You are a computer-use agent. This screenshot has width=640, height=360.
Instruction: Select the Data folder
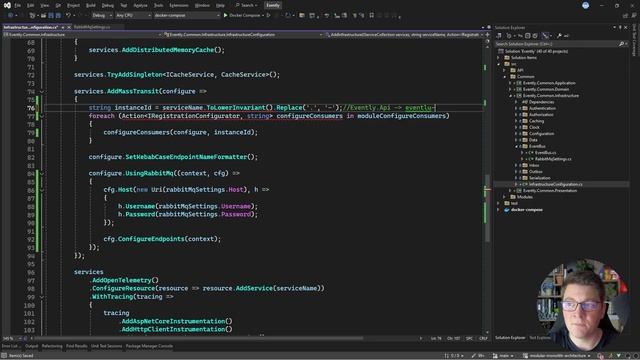tap(533, 140)
